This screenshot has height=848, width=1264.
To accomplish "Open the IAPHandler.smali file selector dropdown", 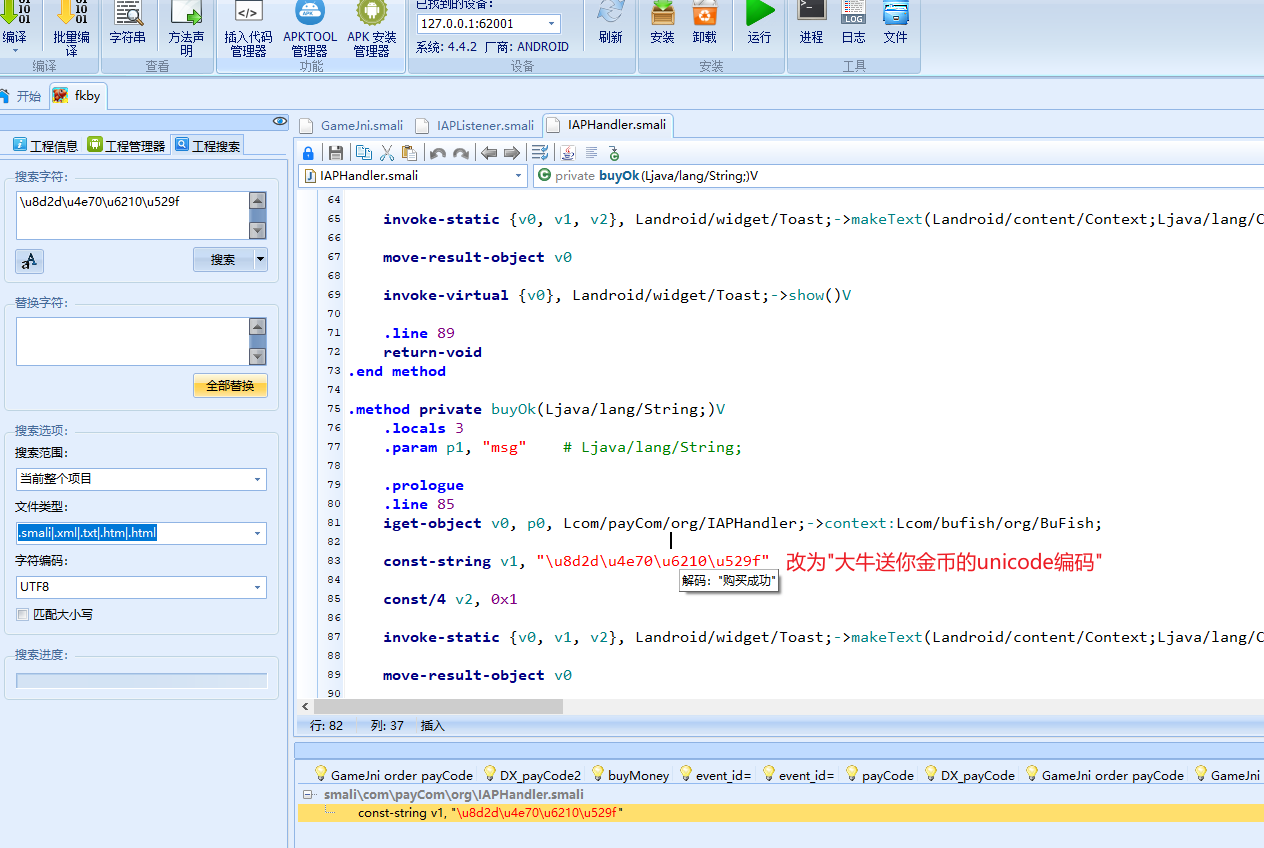I will click(x=518, y=176).
